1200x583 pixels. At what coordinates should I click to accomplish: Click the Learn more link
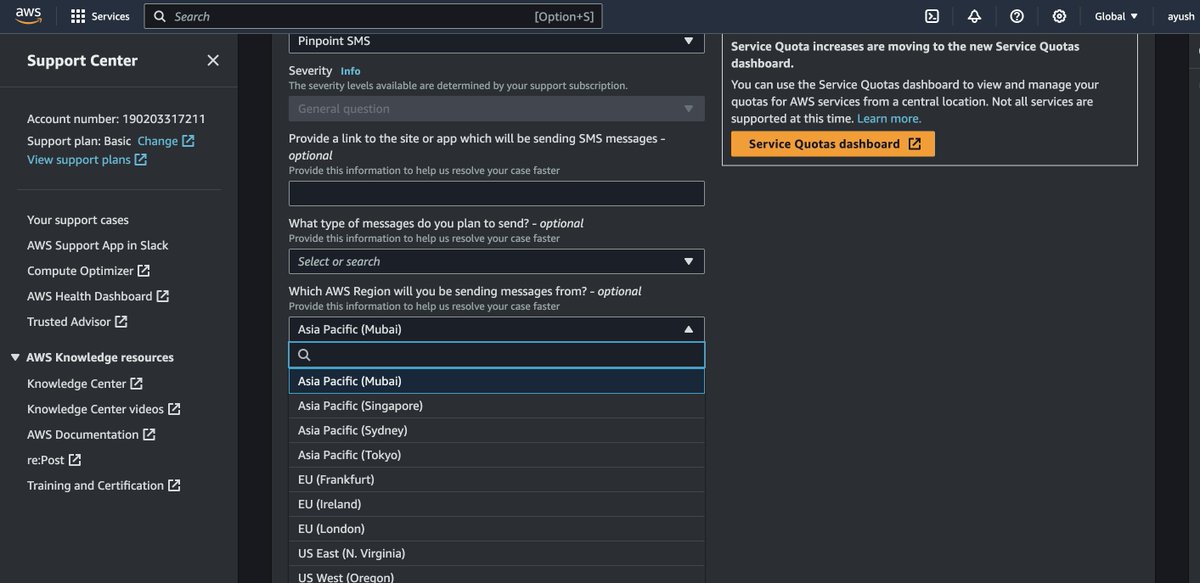coord(889,118)
